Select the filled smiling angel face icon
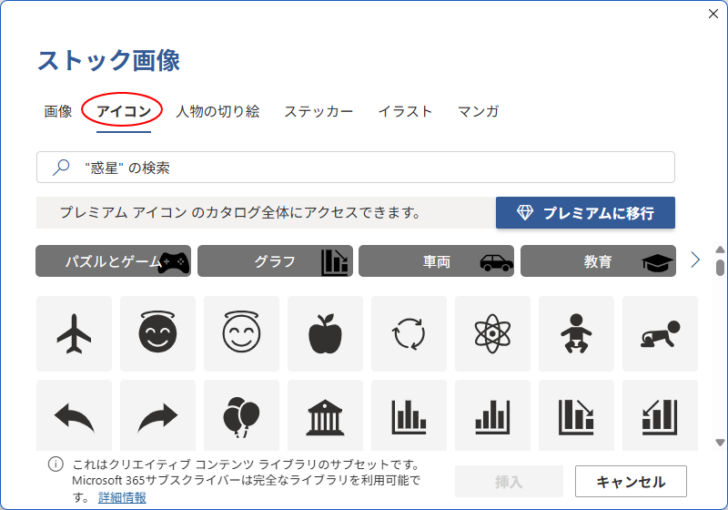Image resolution: width=728 pixels, height=510 pixels. pos(158,333)
